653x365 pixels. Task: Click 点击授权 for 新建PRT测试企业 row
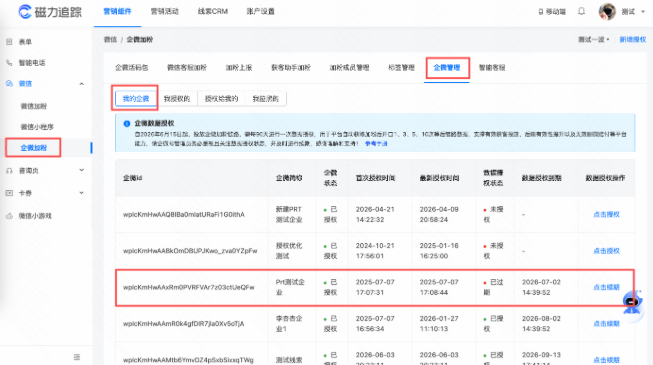(x=606, y=214)
